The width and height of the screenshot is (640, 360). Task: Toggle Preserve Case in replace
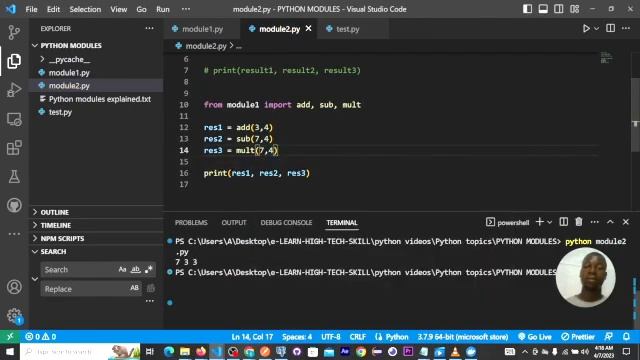click(134, 288)
